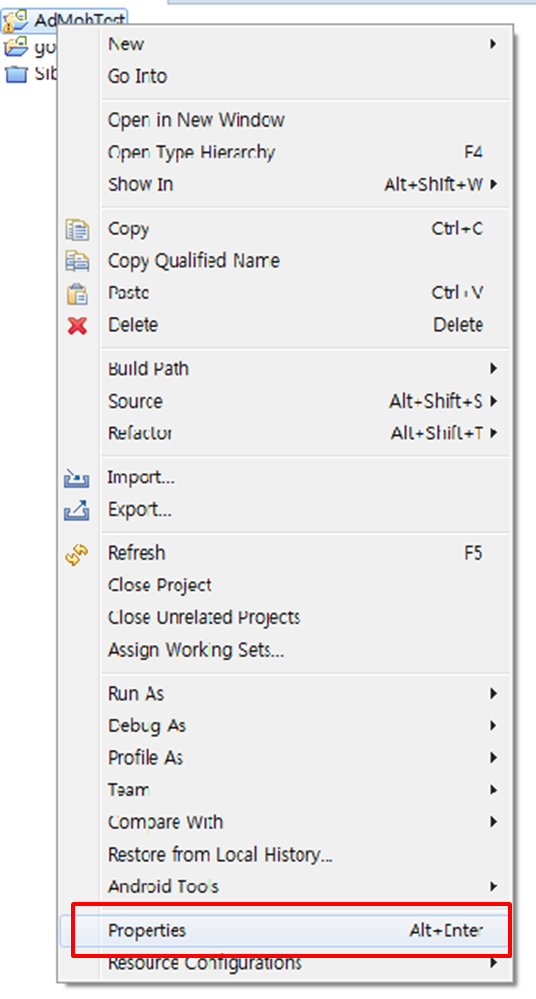Click the Paste clipboard icon
The image size is (536, 999).
77,294
